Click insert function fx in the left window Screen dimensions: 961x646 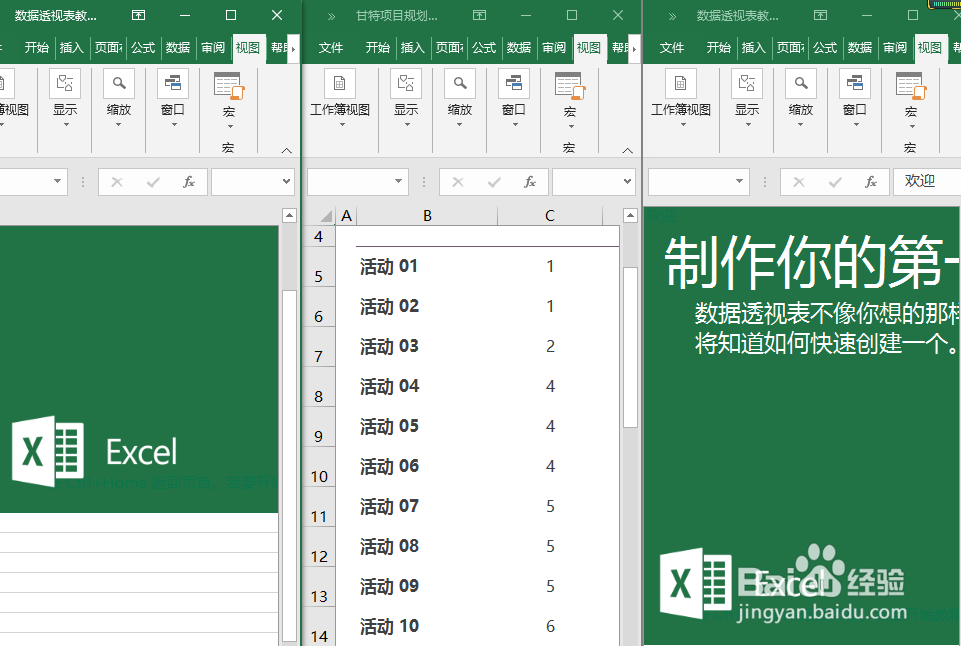189,182
